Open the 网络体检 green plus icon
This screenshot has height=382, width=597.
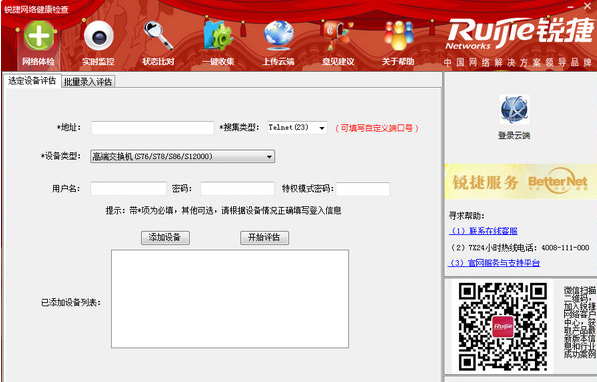pos(38,36)
